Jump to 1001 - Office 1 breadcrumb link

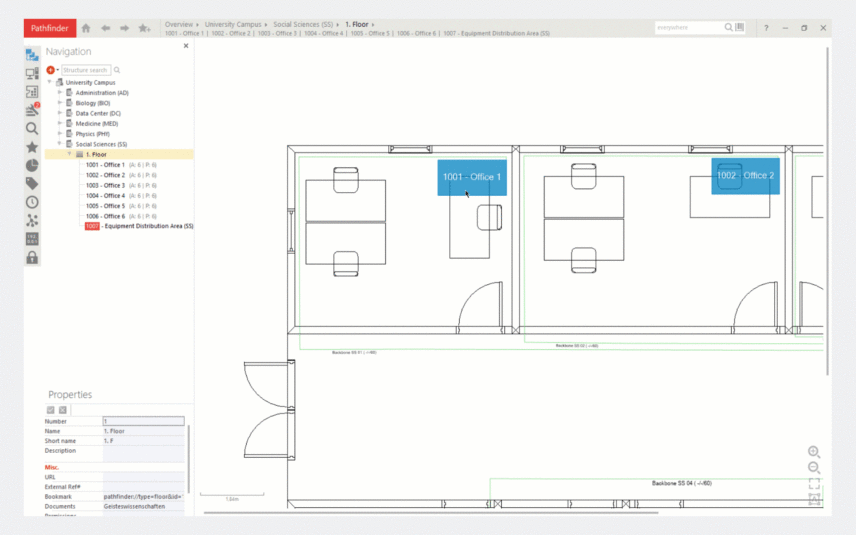pos(184,33)
